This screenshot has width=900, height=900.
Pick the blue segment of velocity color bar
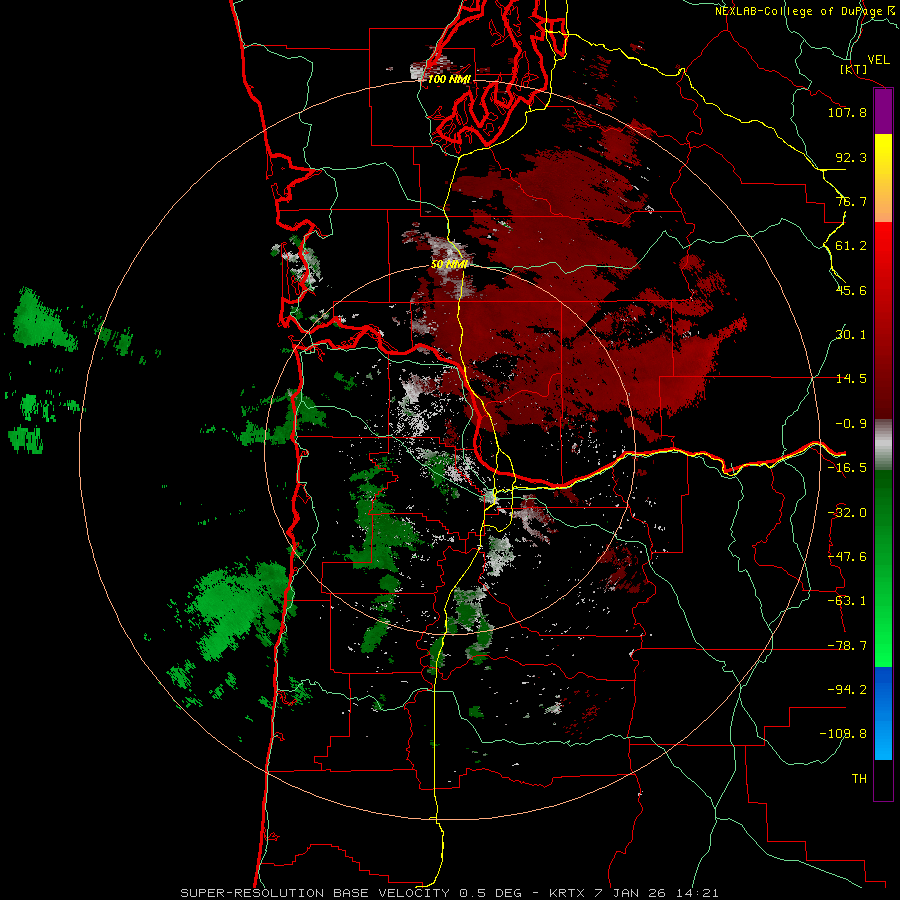coord(883,713)
